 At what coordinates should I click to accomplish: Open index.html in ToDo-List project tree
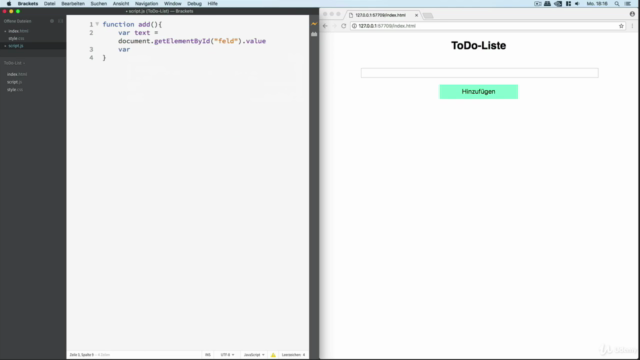point(17,74)
